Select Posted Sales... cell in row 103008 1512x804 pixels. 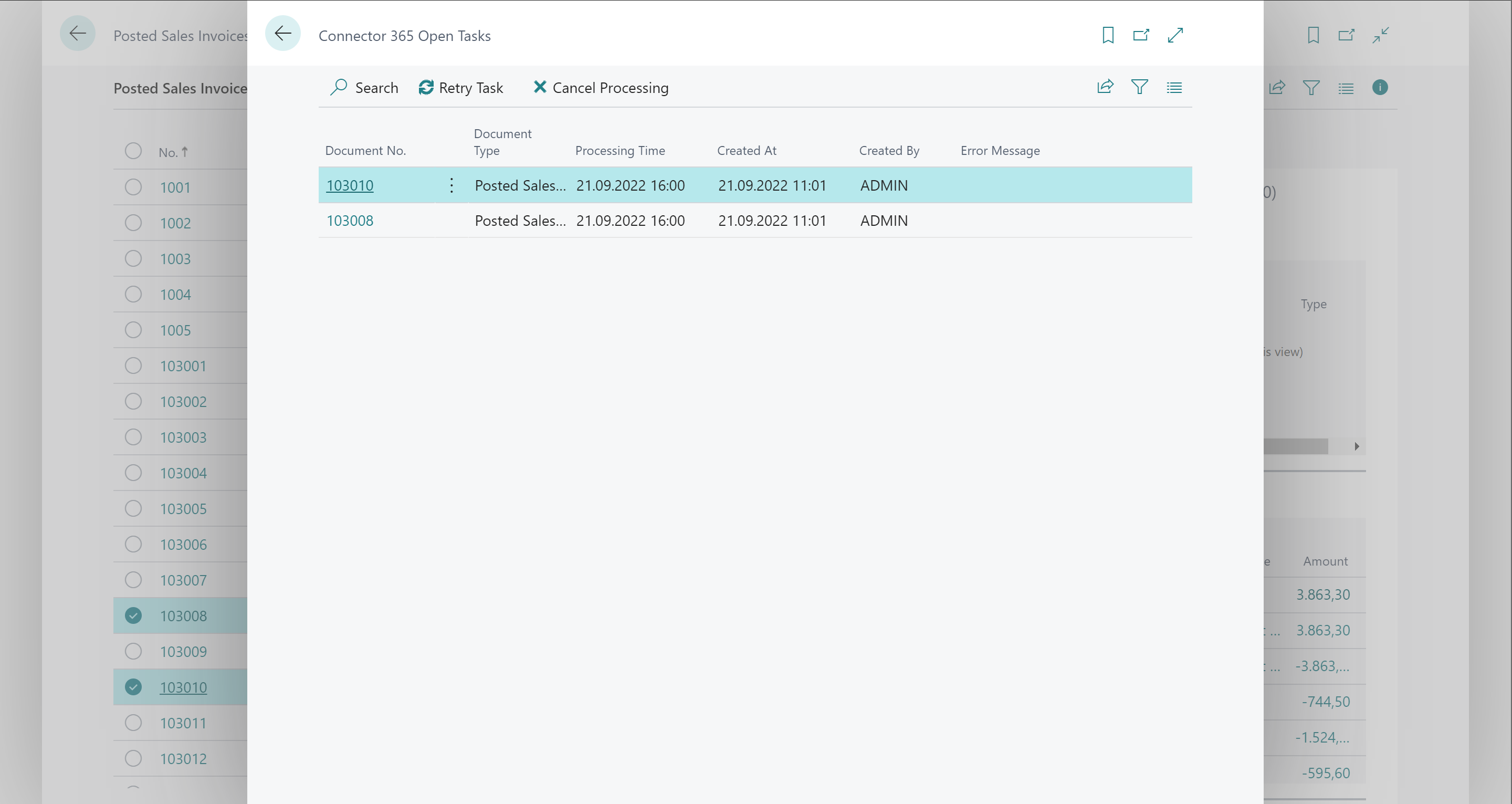pyautogui.click(x=520, y=221)
